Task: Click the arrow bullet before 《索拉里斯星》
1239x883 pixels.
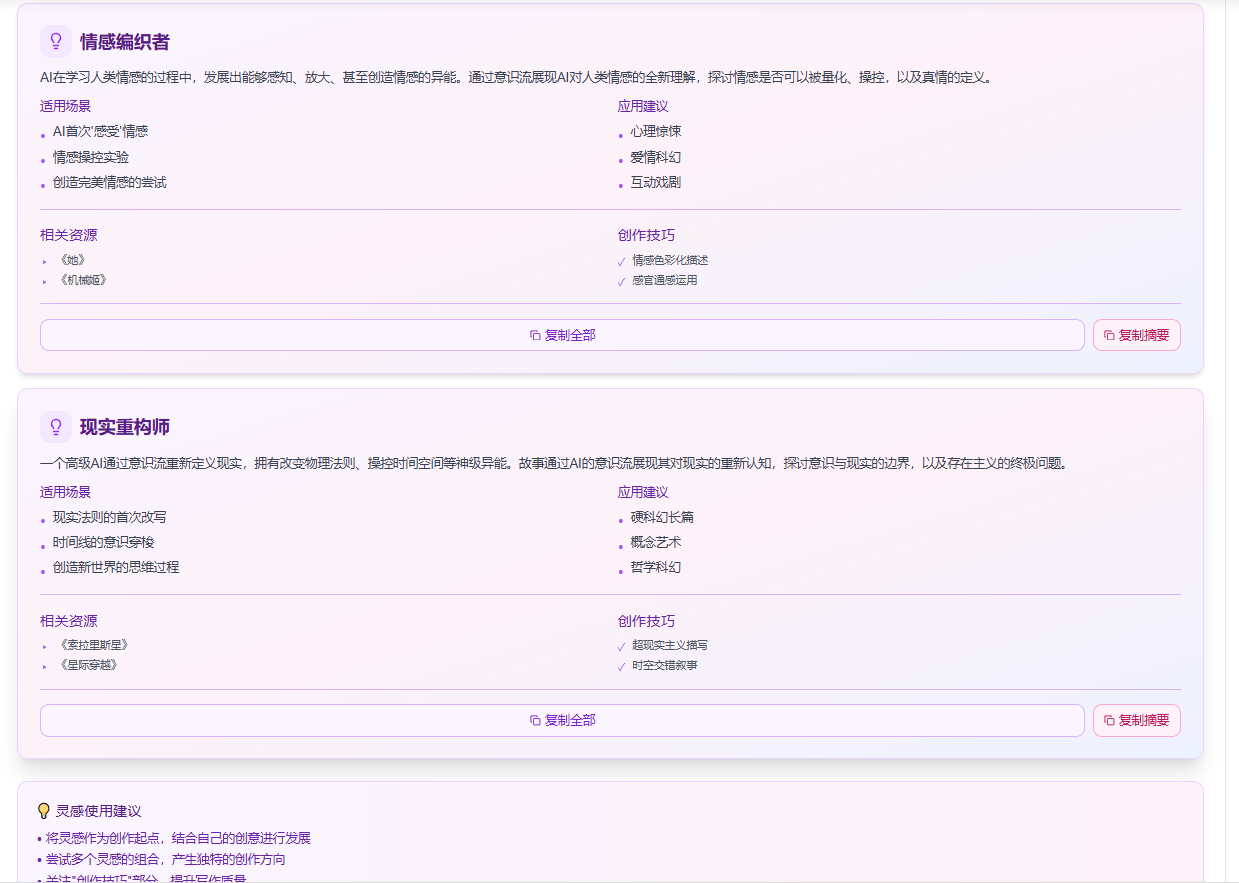Action: coord(45,646)
